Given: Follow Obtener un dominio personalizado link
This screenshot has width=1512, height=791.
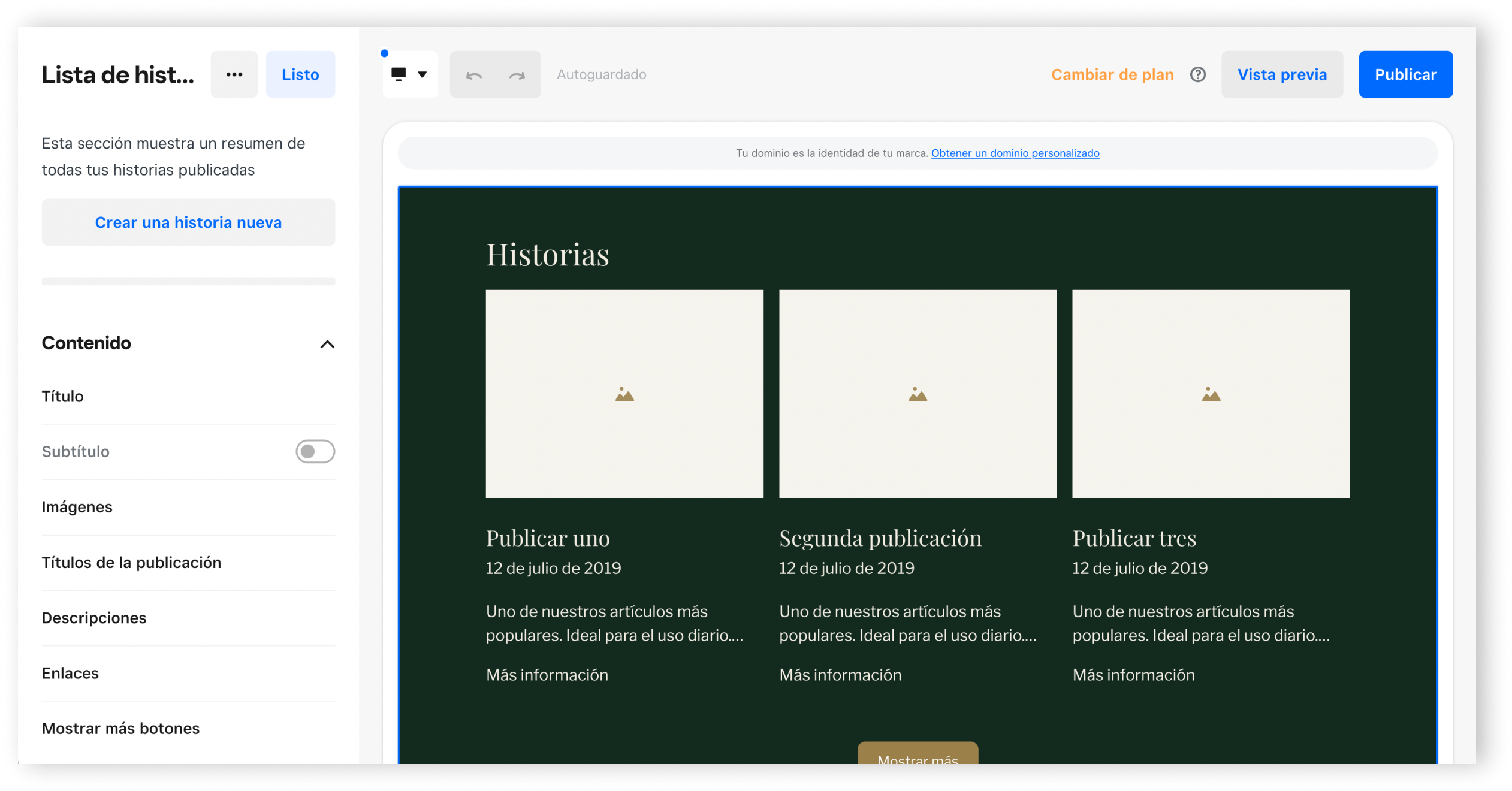Looking at the screenshot, I should coord(1015,153).
